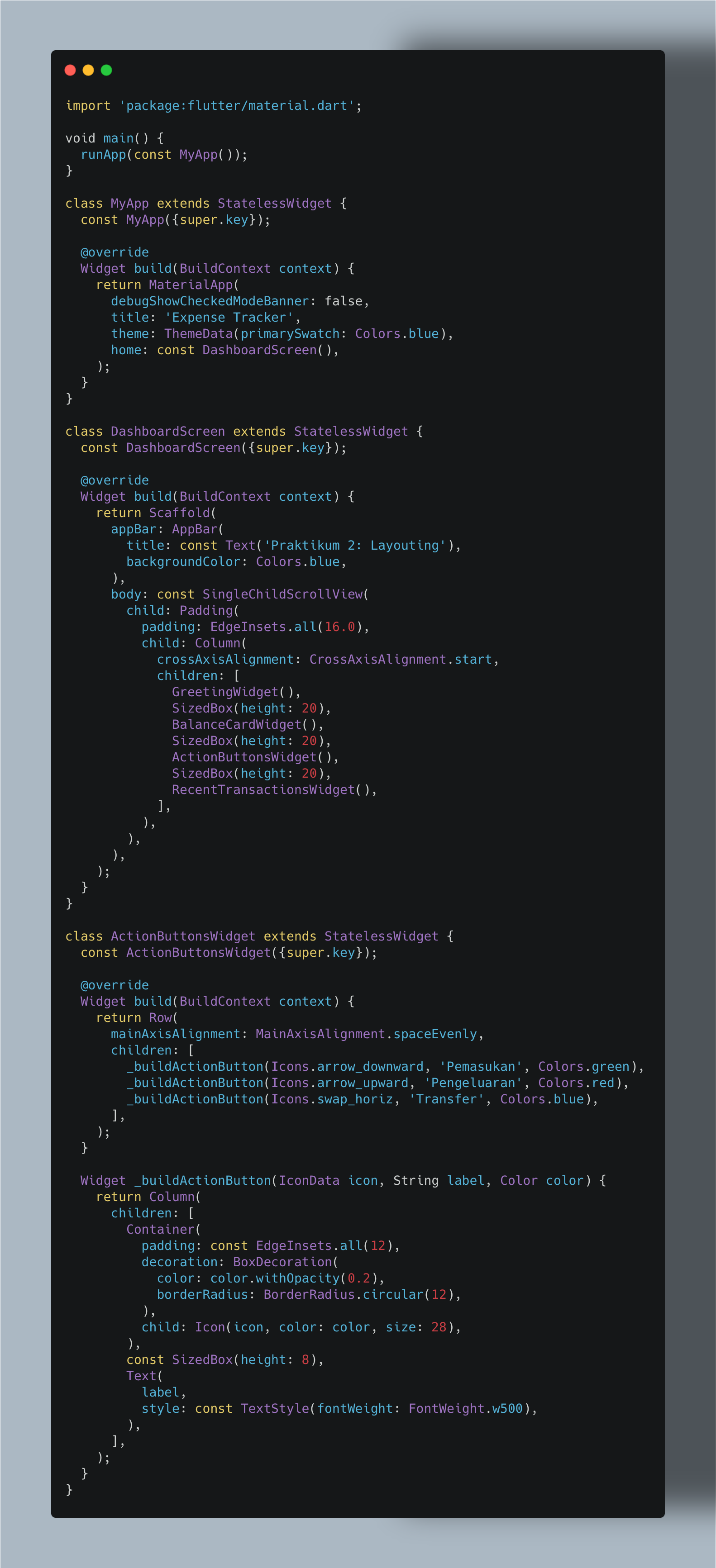The height and width of the screenshot is (1568, 716).
Task: Click the 'GreetingWidget(),' line
Action: tap(236, 692)
